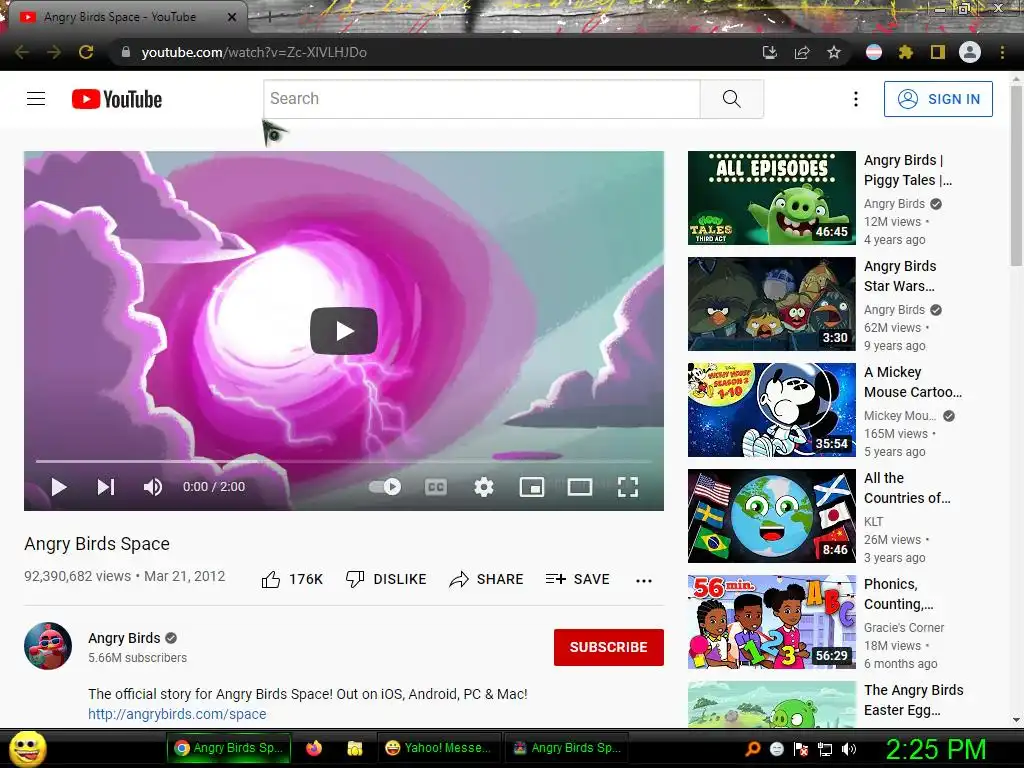Screen dimensions: 1024x768
Task: Share this page from address bar icon
Action: [802, 52]
